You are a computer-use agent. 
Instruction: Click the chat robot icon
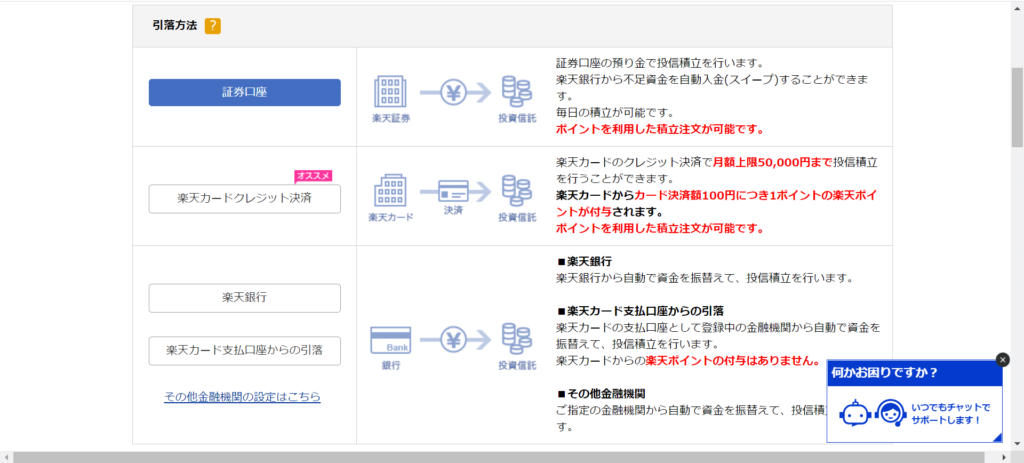coord(854,413)
